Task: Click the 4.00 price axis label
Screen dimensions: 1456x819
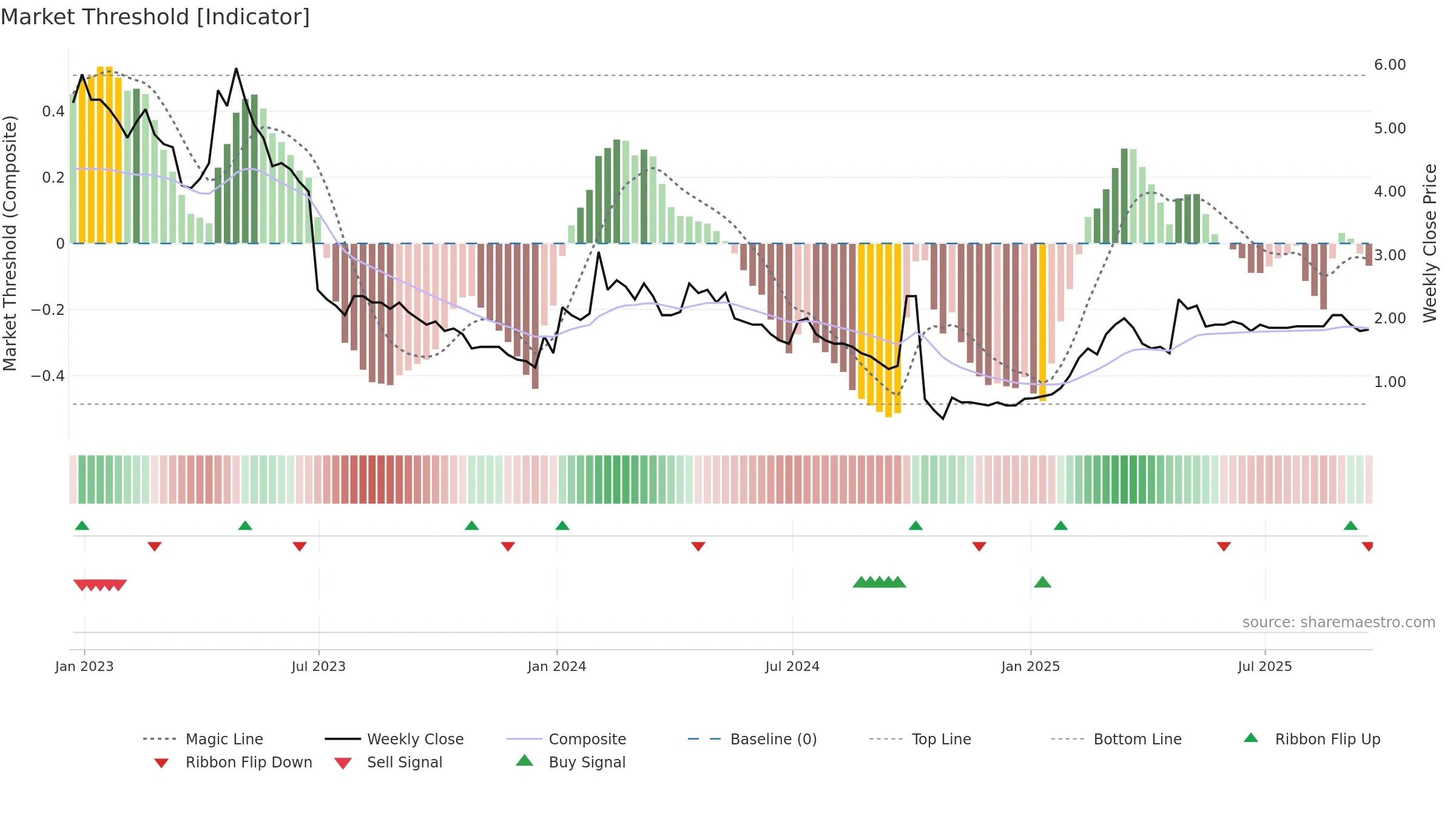Action: pos(1390,192)
